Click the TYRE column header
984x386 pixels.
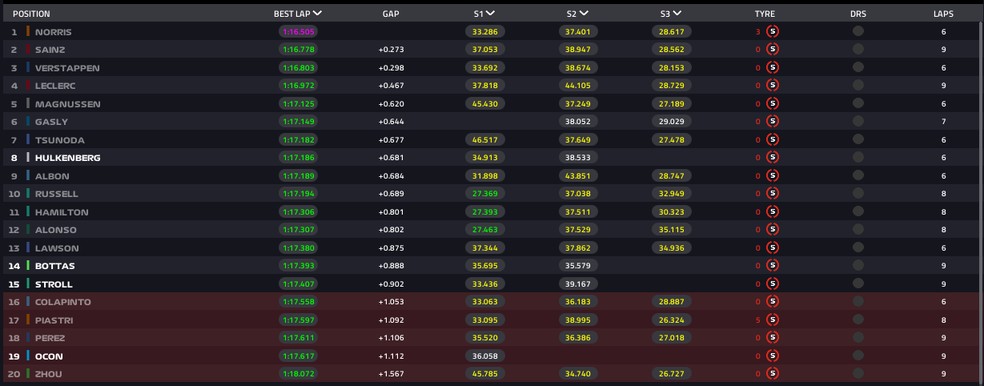[764, 14]
